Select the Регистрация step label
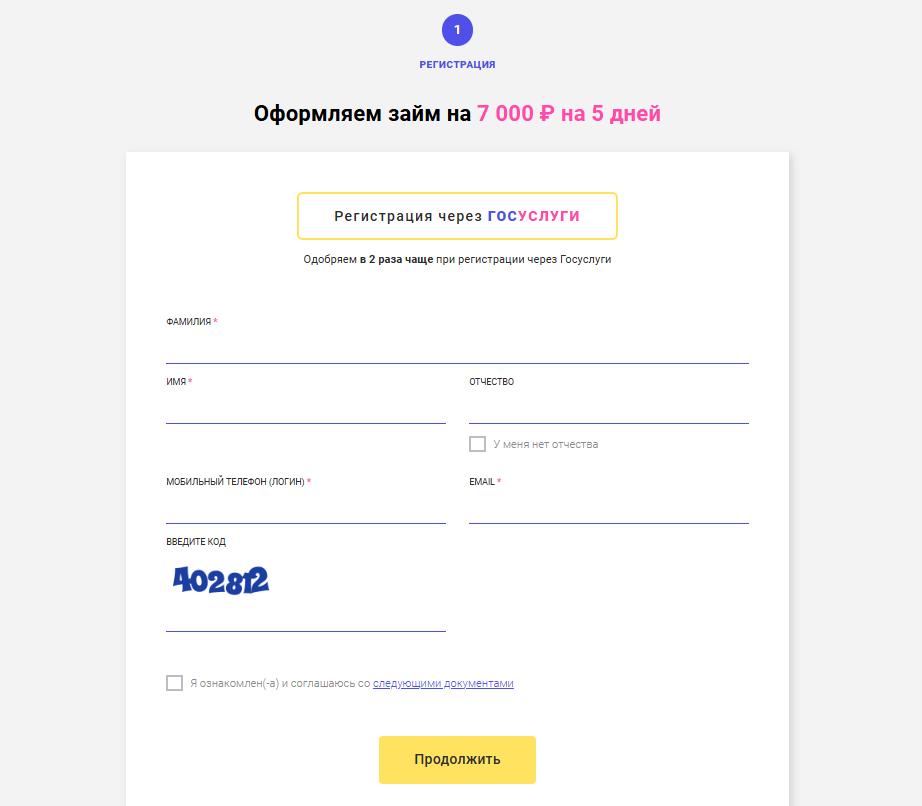The width and height of the screenshot is (922, 806). pyautogui.click(x=457, y=65)
